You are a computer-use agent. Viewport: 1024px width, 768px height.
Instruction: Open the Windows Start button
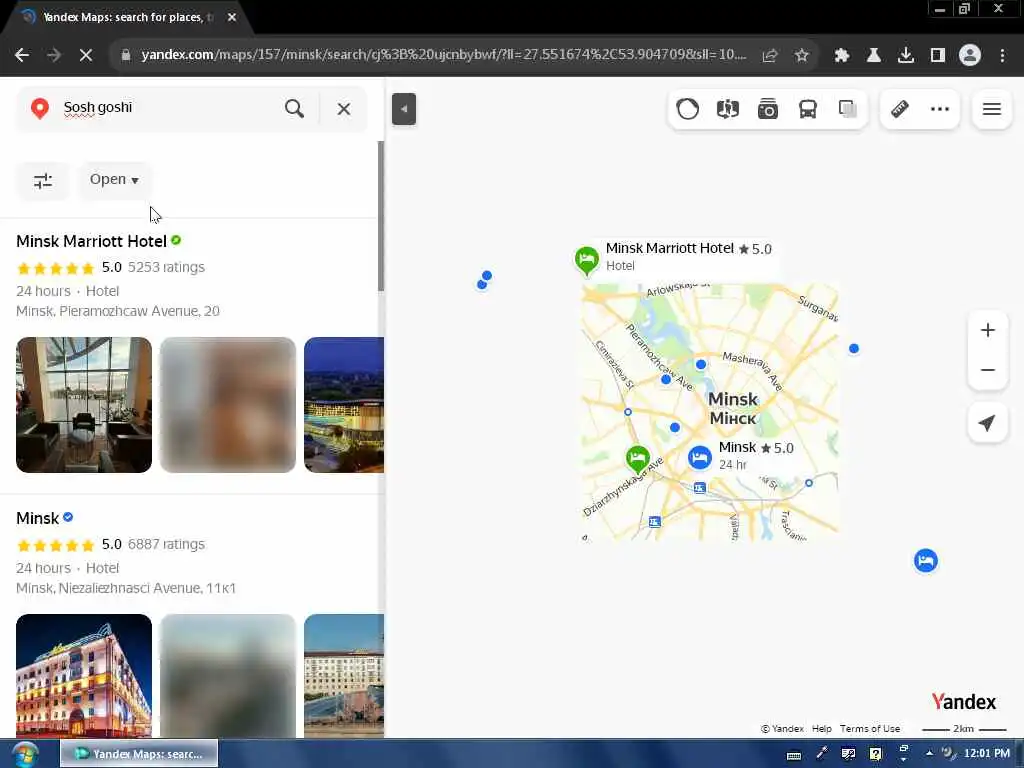25,754
